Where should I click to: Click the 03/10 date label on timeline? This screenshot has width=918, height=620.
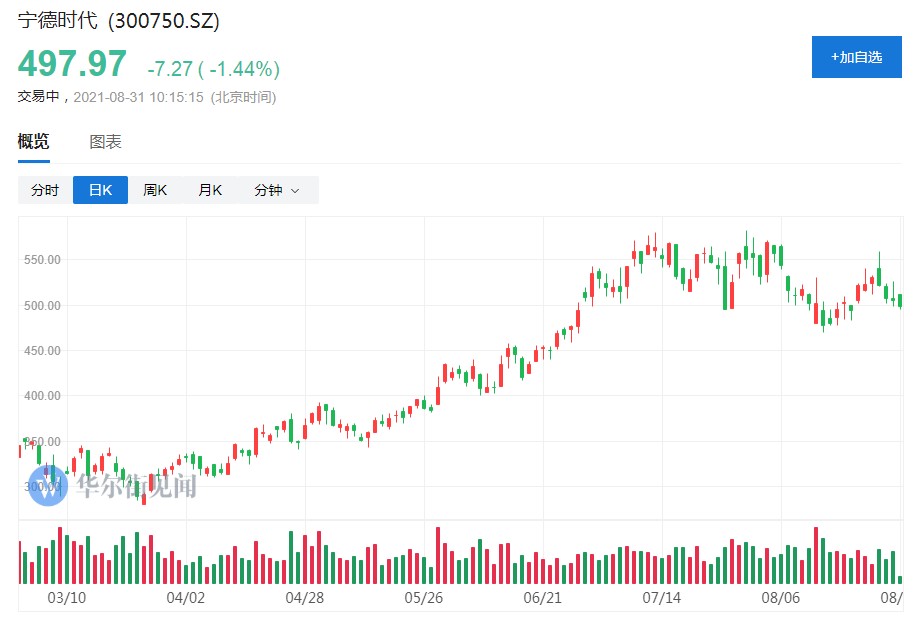pos(68,598)
